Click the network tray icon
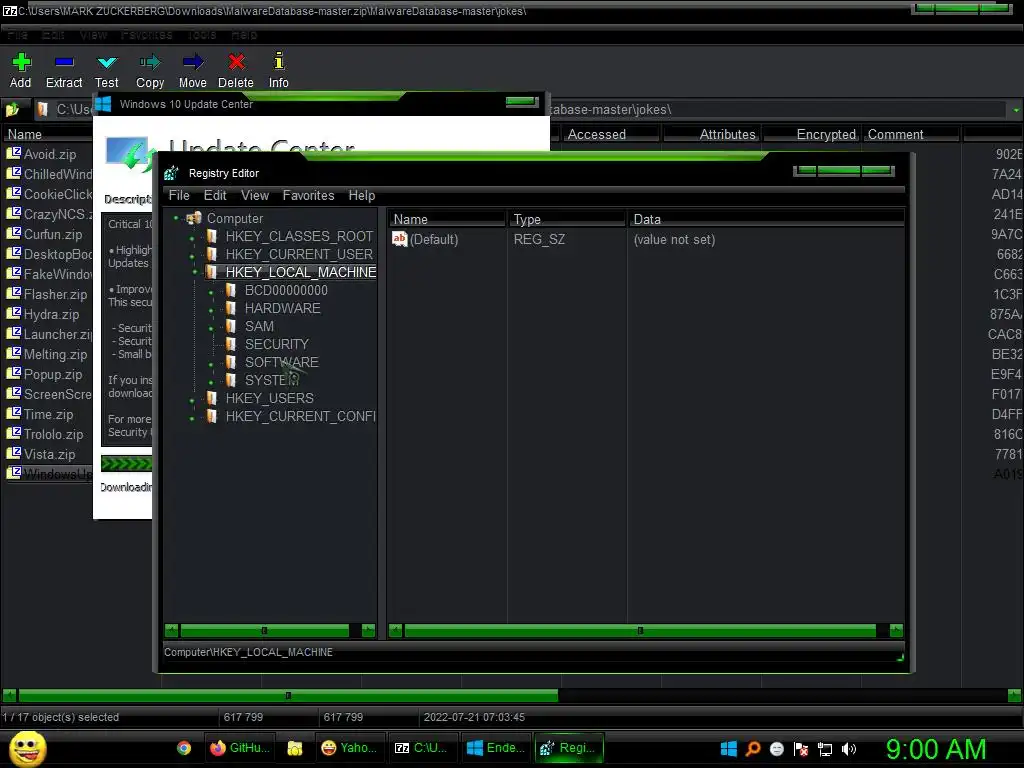Screen dimensions: 1024x768 point(825,749)
